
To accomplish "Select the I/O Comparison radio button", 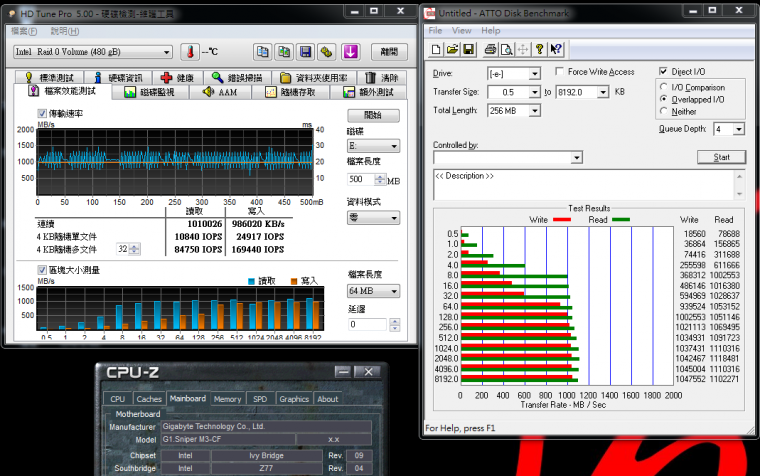I will (x=664, y=87).
